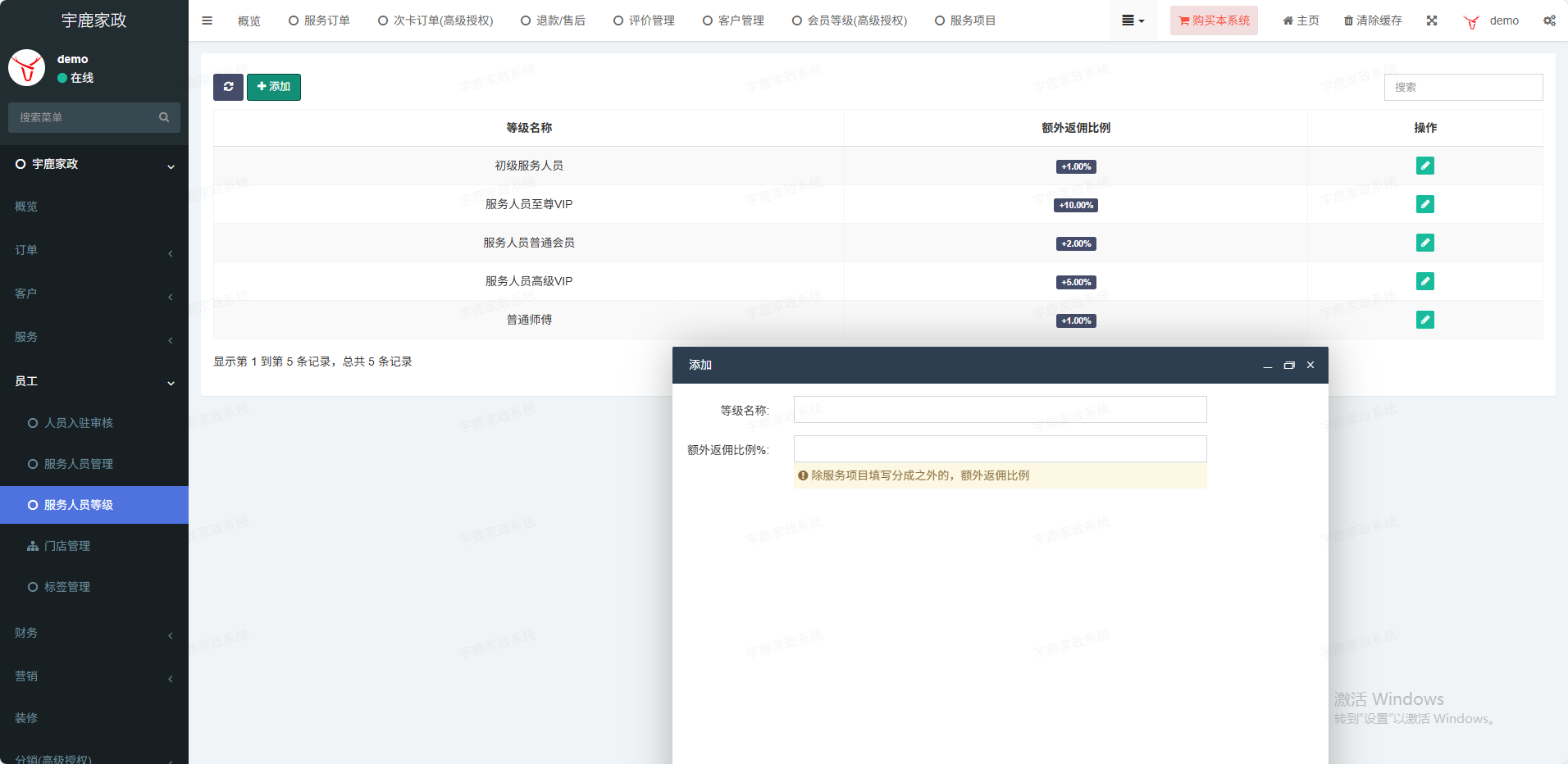
Task: Open the table list dropdown in header
Action: coord(1133,20)
